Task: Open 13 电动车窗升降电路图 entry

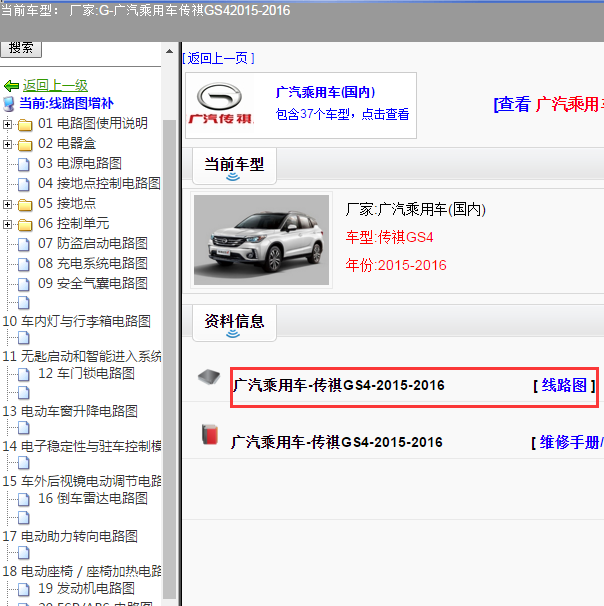Action: pos(70,411)
